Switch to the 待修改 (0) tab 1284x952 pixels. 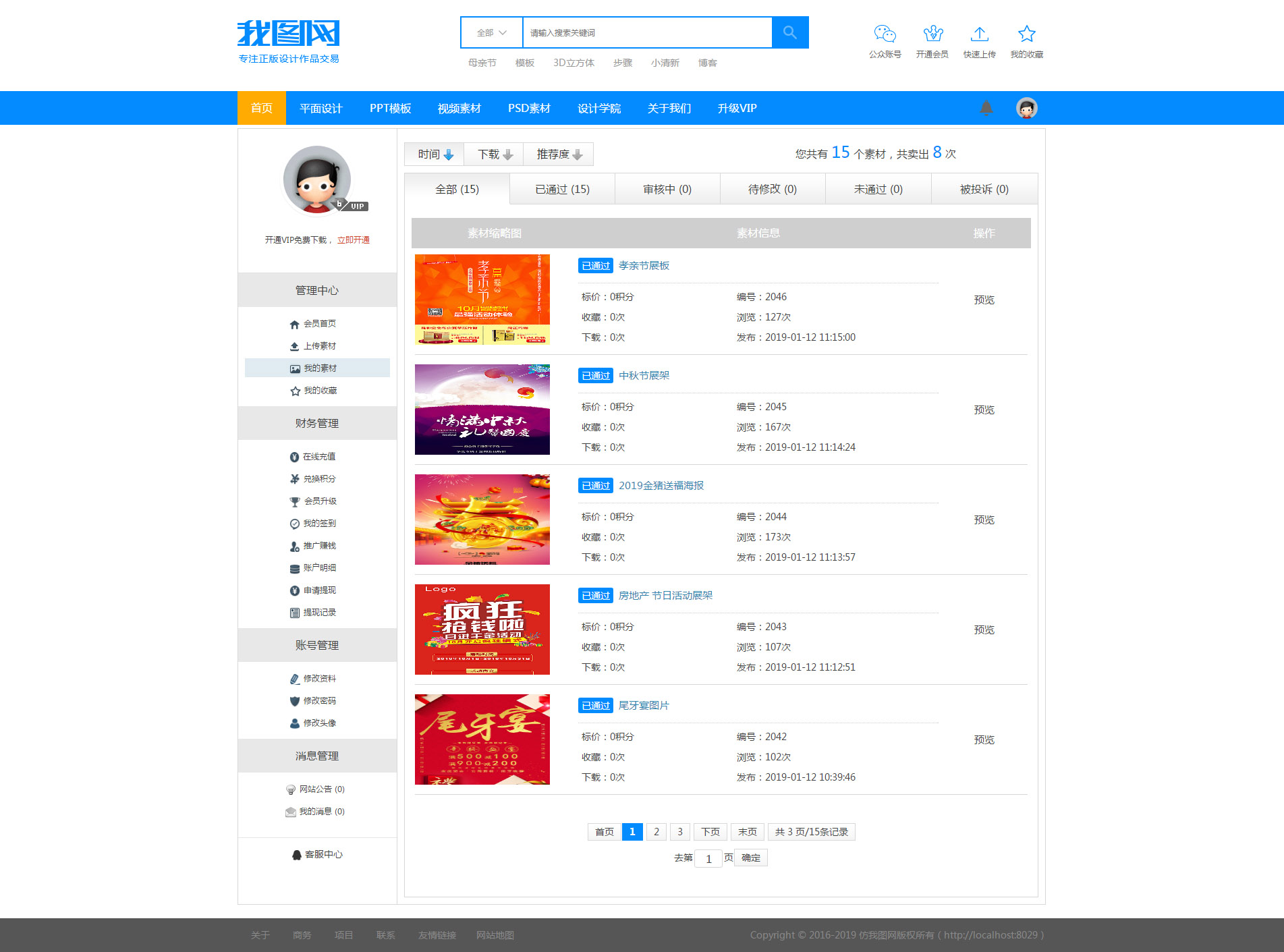(x=773, y=189)
